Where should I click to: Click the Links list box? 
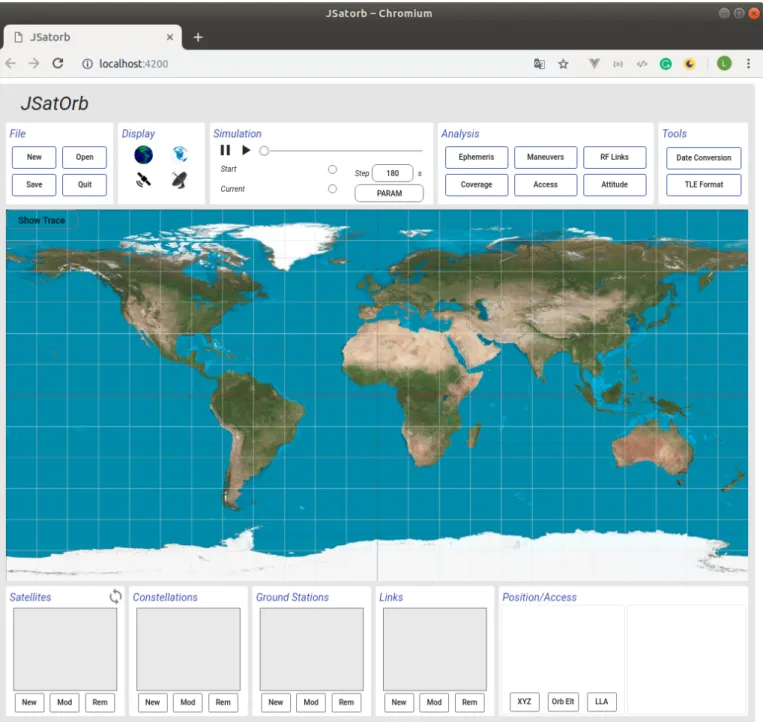point(435,649)
